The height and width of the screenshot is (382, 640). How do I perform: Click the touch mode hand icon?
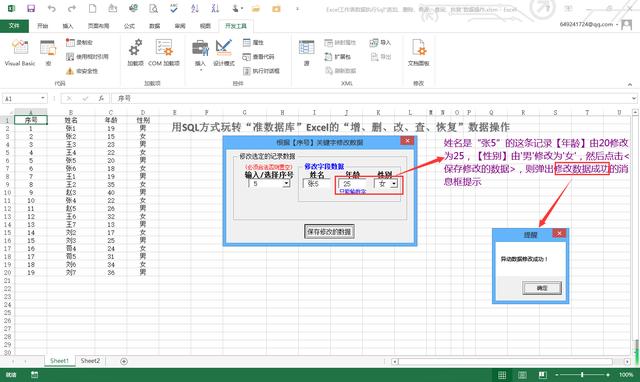point(236,8)
